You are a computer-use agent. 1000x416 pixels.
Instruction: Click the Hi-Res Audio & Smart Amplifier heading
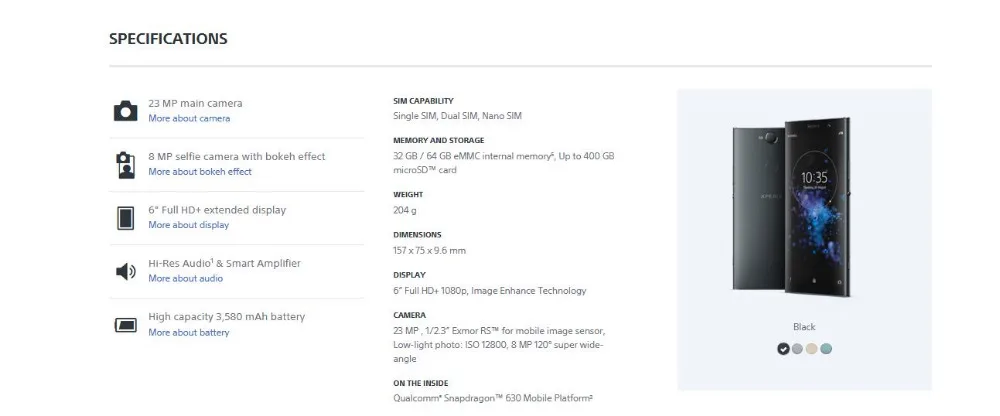point(224,264)
